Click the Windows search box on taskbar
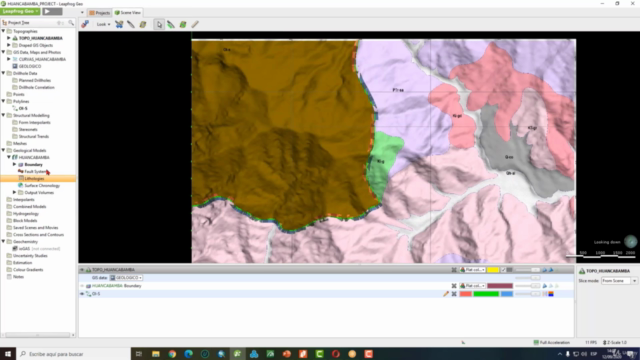The width and height of the screenshot is (640, 360). (x=73, y=354)
